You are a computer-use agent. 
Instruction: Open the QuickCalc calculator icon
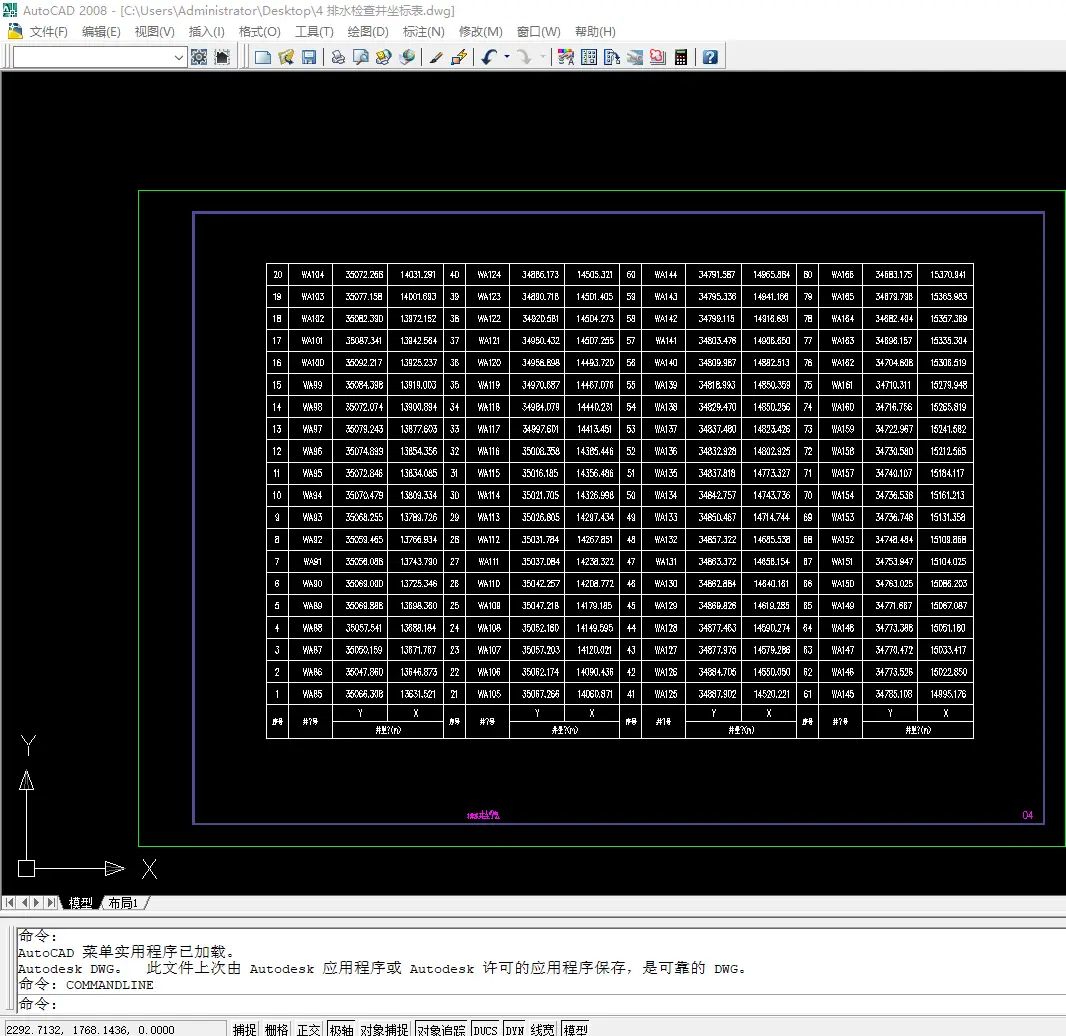[x=681, y=57]
